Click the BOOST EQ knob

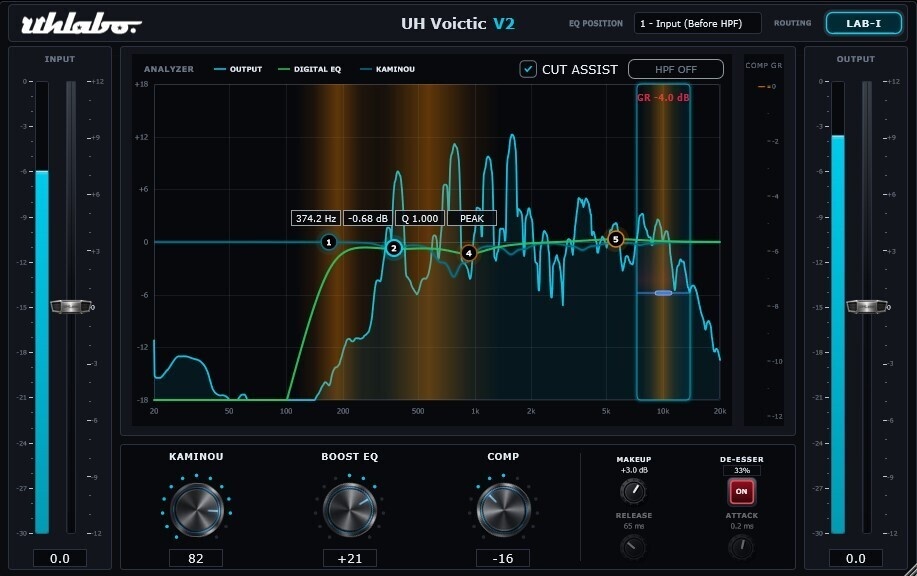tap(350, 509)
